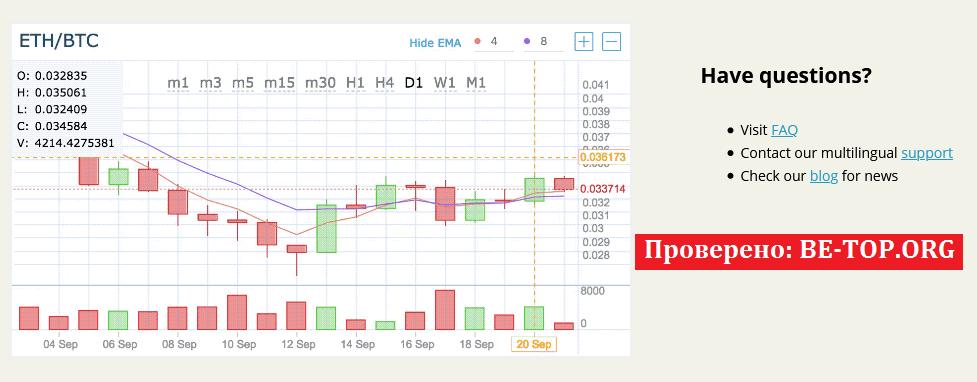The image size is (977, 382).
Task: Zoom in the chart with plus icon
Action: (584, 42)
